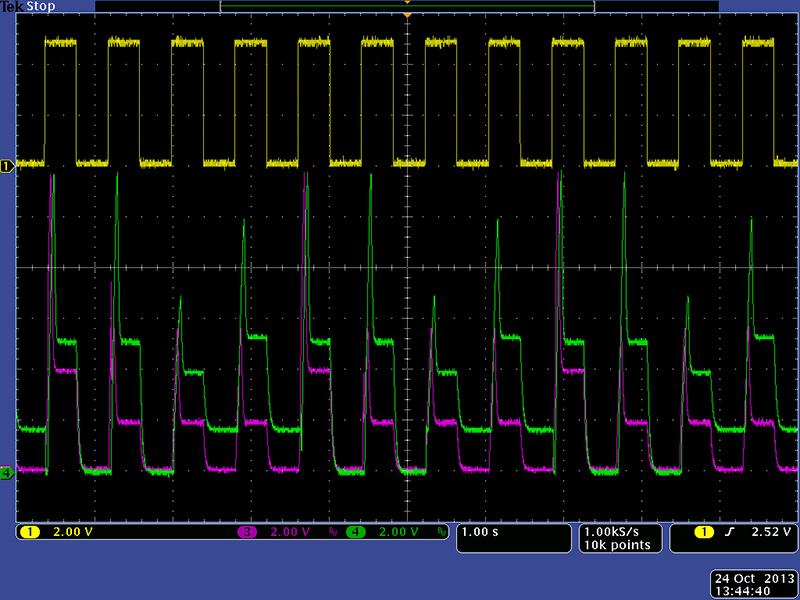The width and height of the screenshot is (800, 600).
Task: Select the green channel 4 badge in readout
Action: tap(356, 532)
